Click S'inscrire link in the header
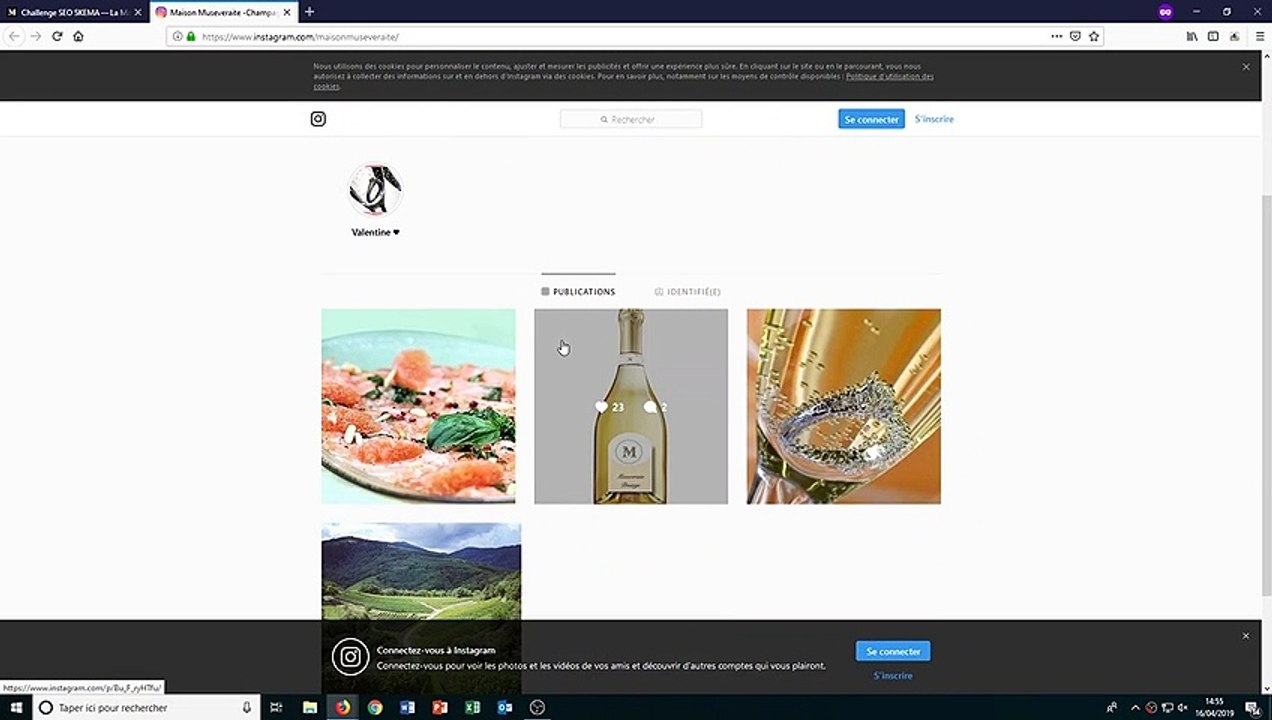This screenshot has height=720, width=1272. (x=934, y=119)
